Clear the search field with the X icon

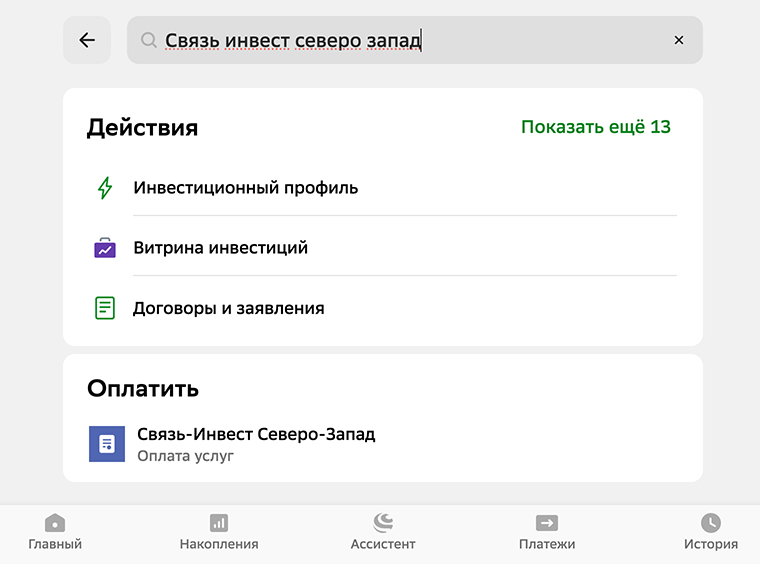point(679,40)
